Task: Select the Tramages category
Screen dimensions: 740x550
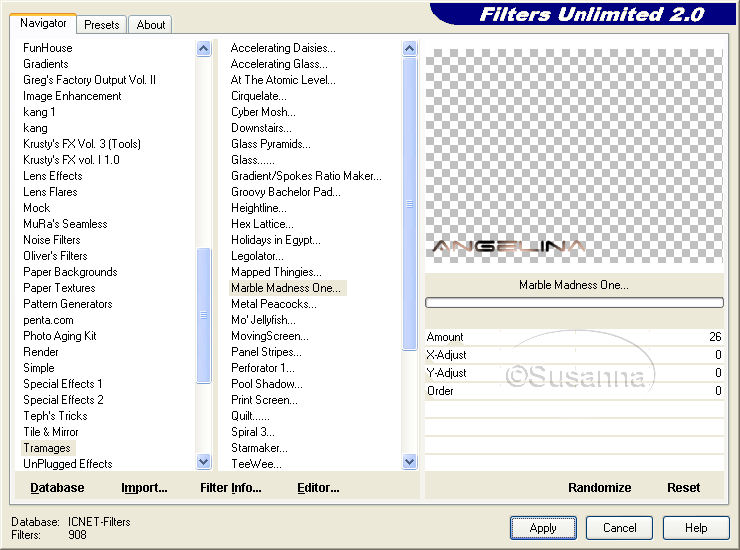Action: tap(47, 448)
